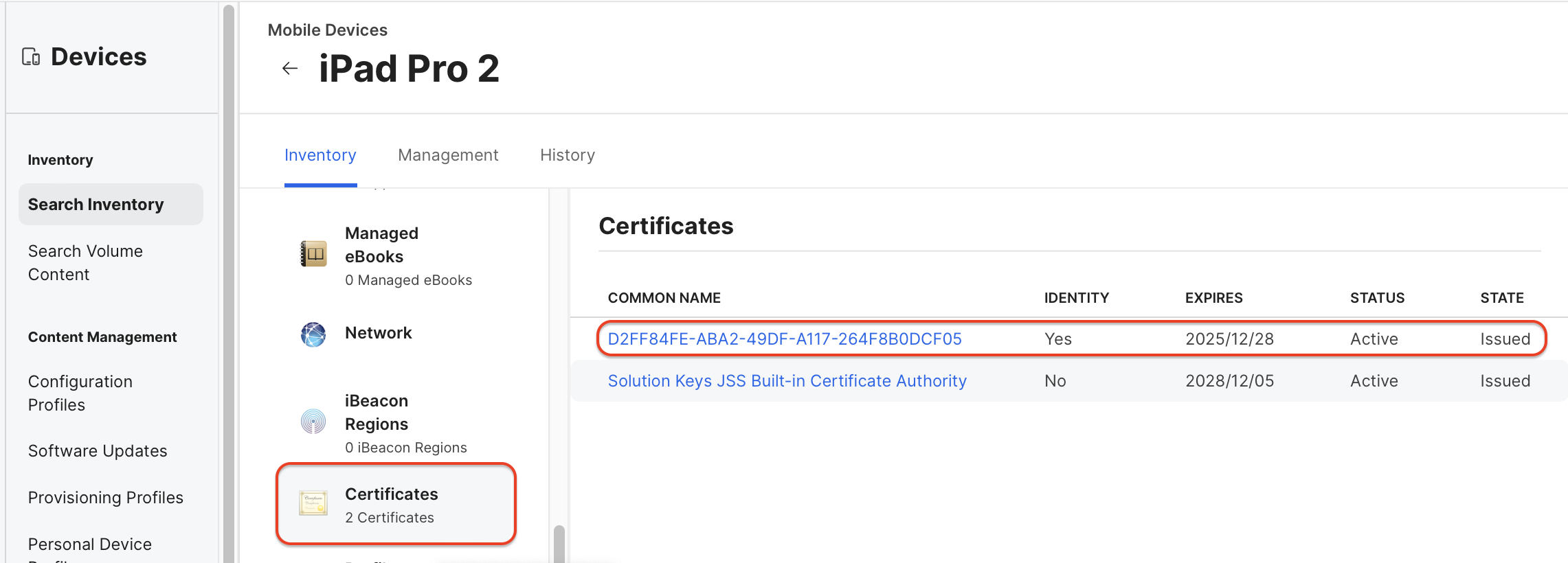Open the History tab
This screenshot has width=1568, height=563.
[568, 155]
